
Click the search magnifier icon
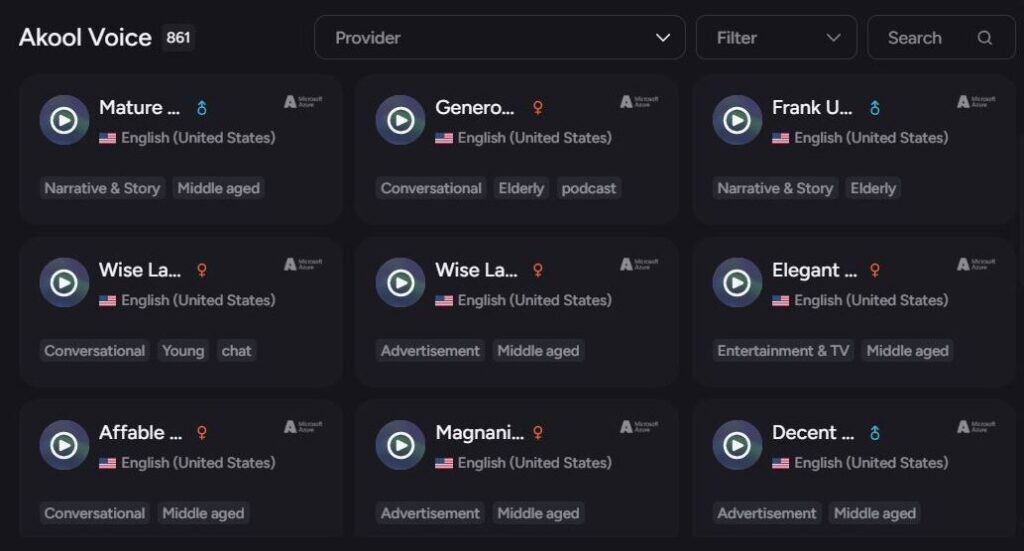pos(985,38)
